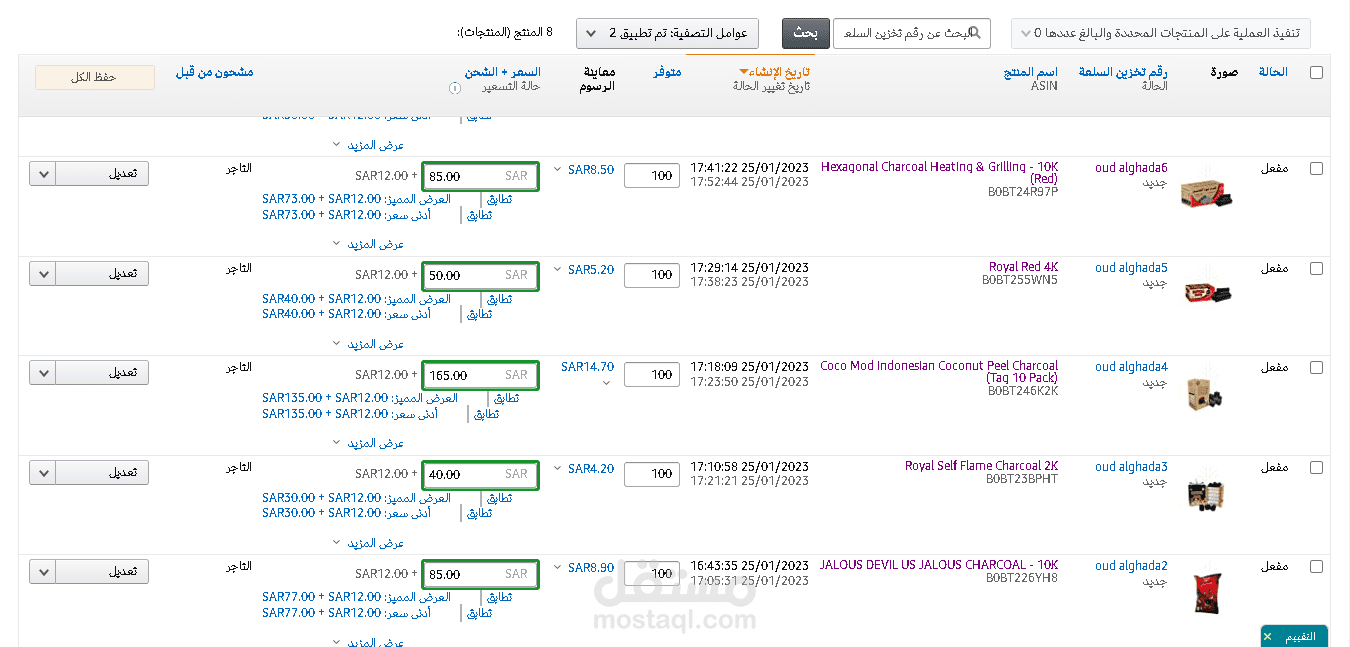
Task: Click quantity field for oud alghada6
Action: click(650, 176)
